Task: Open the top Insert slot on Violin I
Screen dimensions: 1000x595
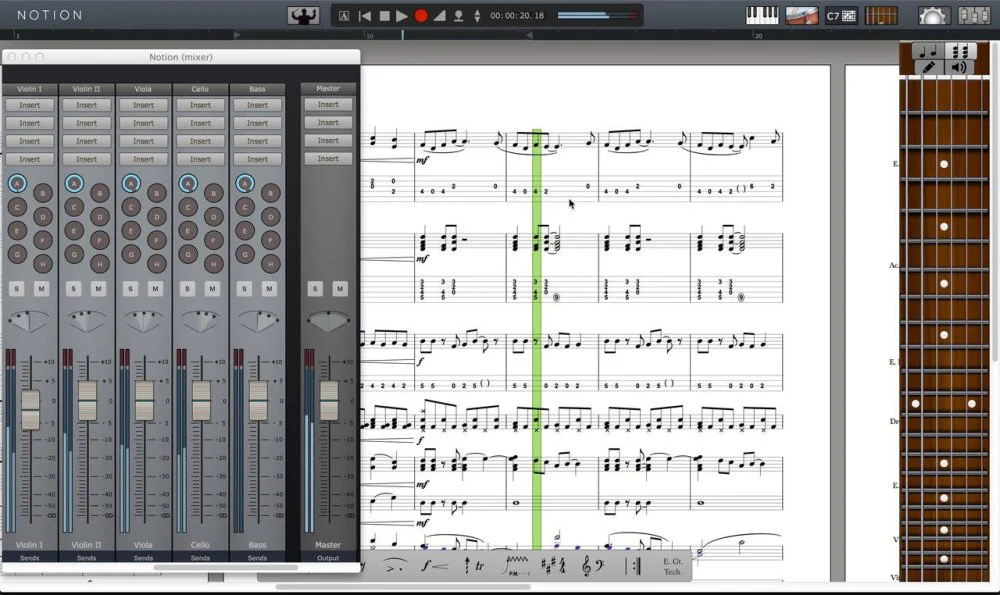Action: click(x=29, y=105)
